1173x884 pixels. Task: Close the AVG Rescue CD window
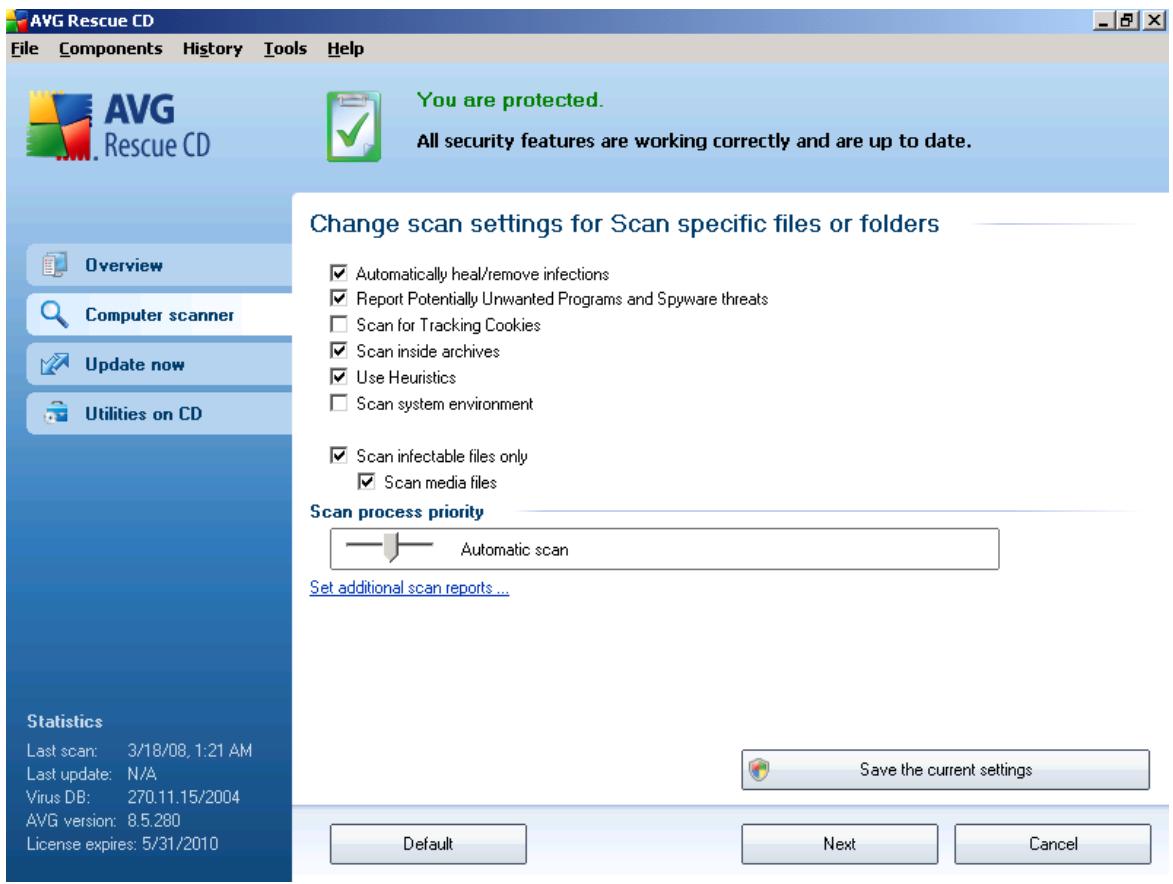pos(1154,21)
